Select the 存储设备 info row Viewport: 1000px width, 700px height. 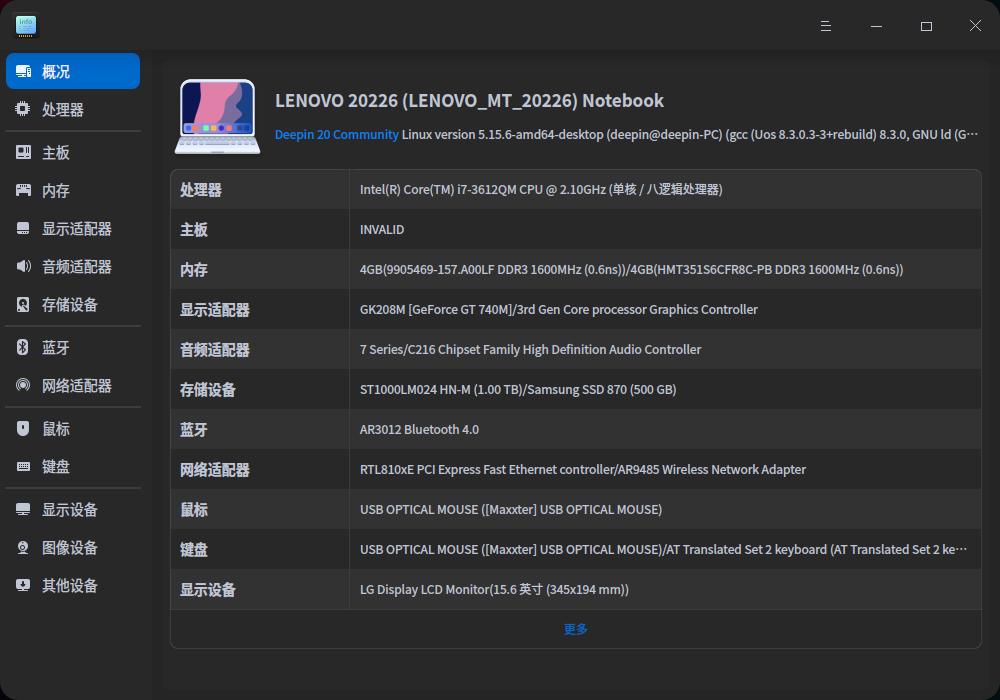pyautogui.click(x=575, y=389)
